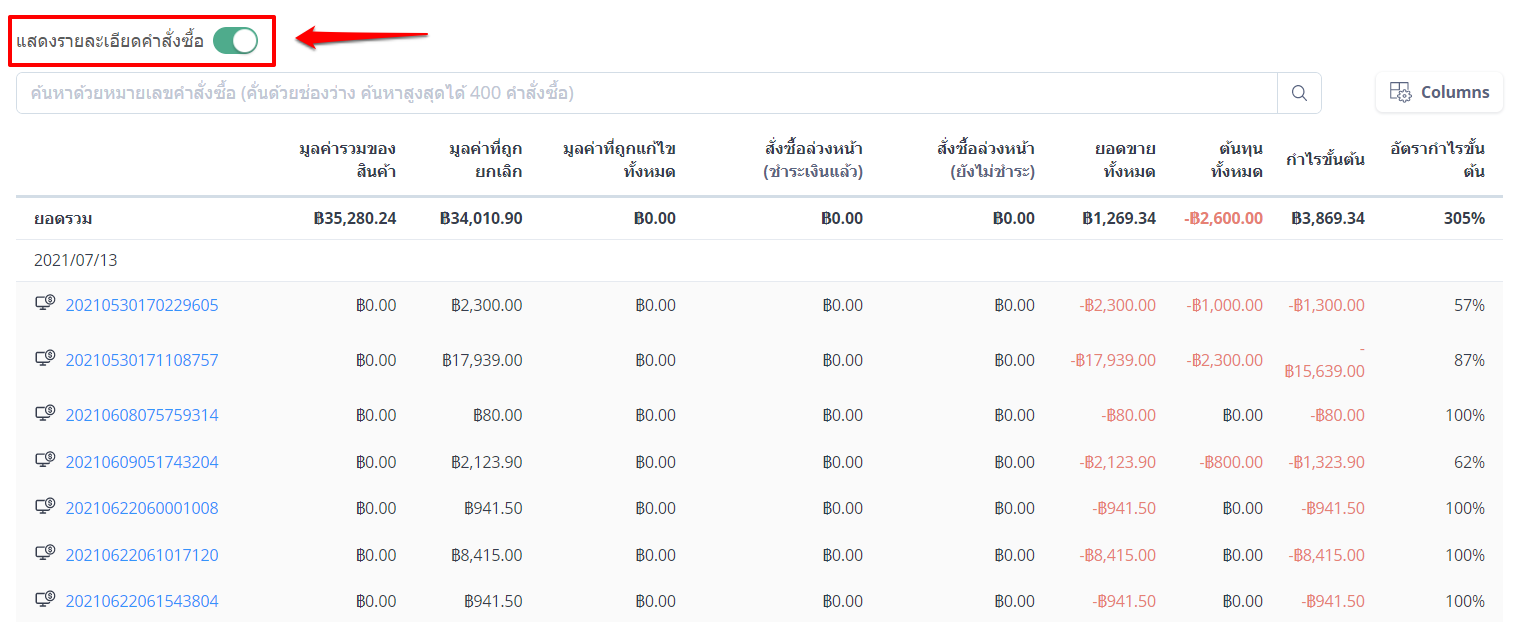Open order link 20210530171108757
Image resolution: width=1517 pixels, height=622 pixels.
(x=142, y=360)
